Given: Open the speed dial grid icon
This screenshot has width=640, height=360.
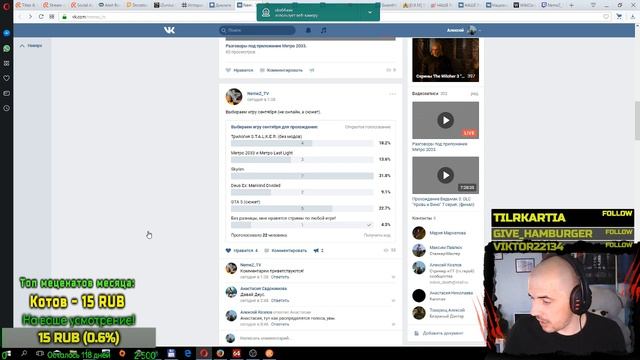Looking at the screenshot, I should click(x=52, y=17).
